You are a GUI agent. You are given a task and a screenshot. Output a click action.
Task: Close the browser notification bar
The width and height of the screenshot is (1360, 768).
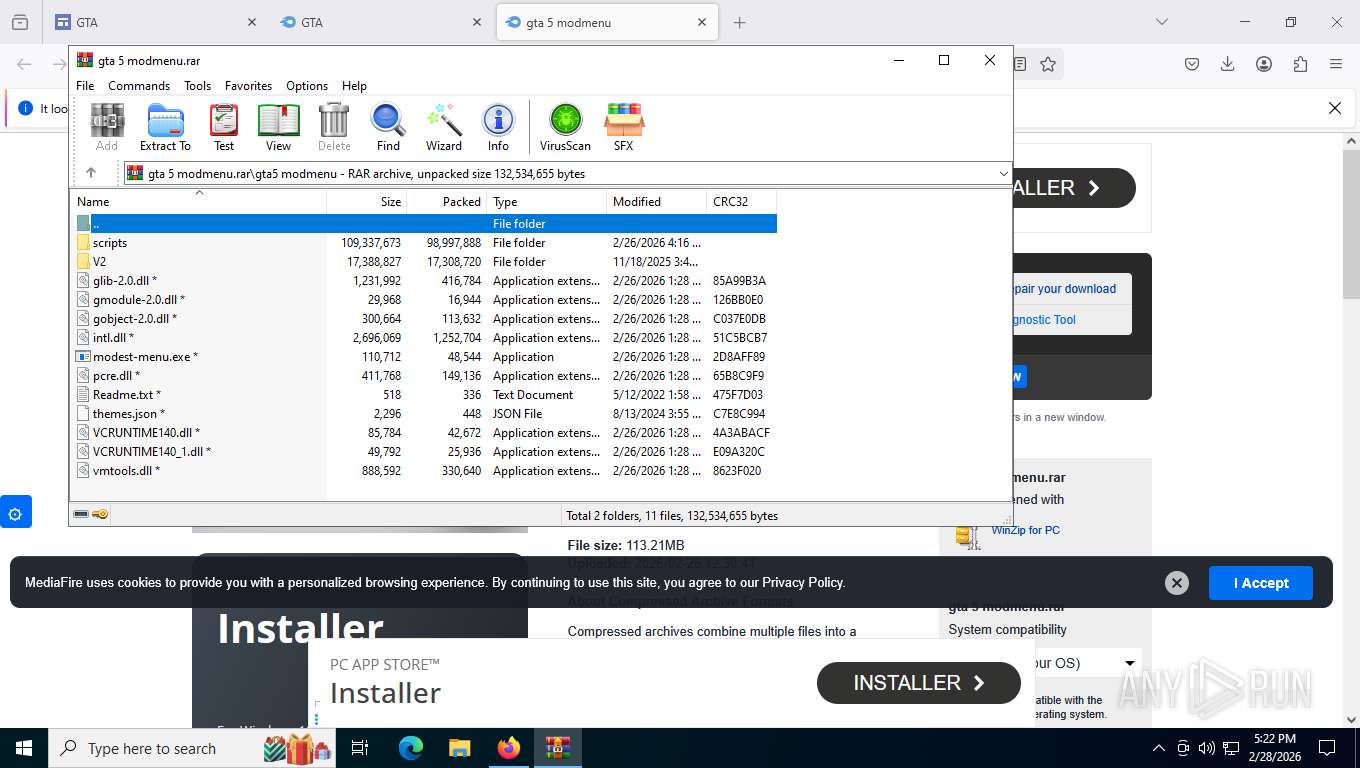1334,108
